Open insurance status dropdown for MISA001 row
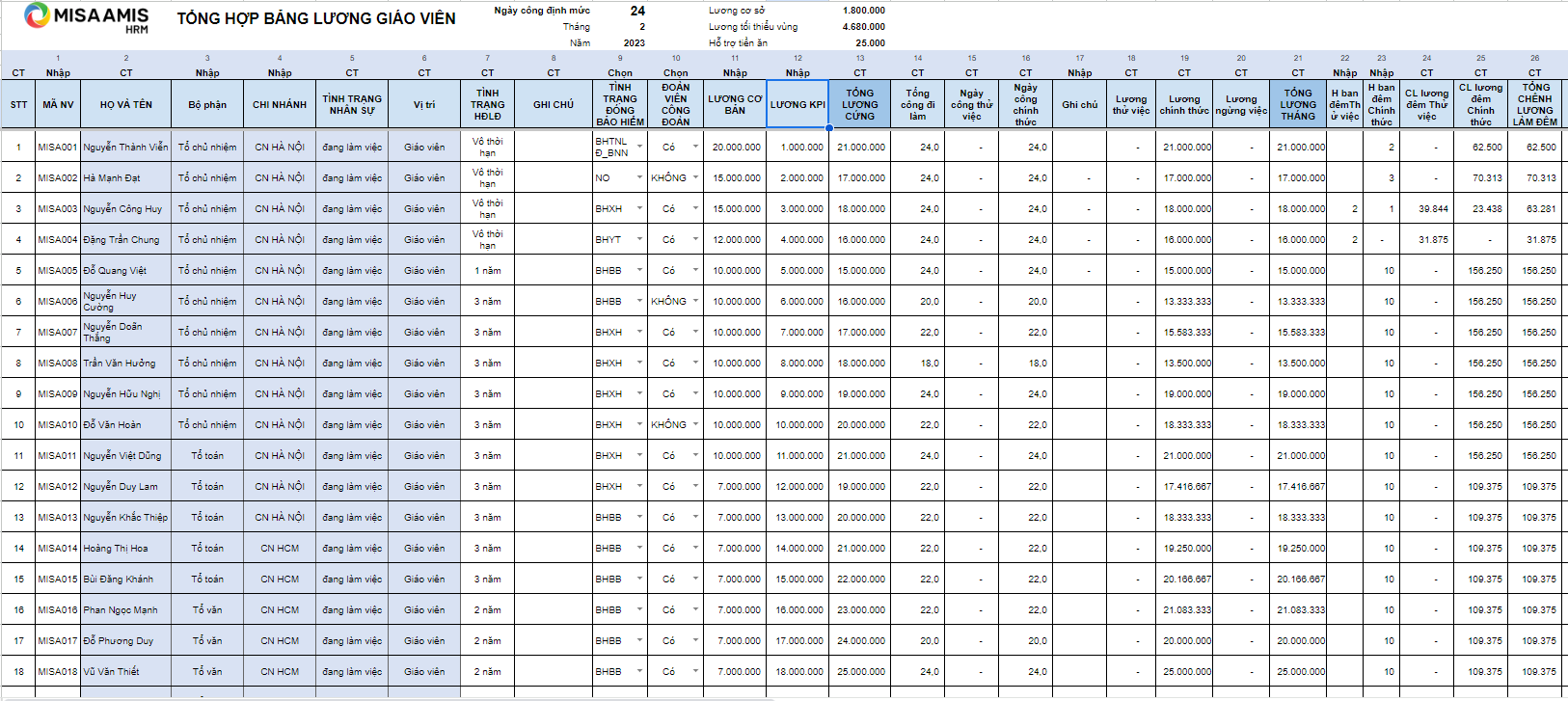 tap(639, 148)
